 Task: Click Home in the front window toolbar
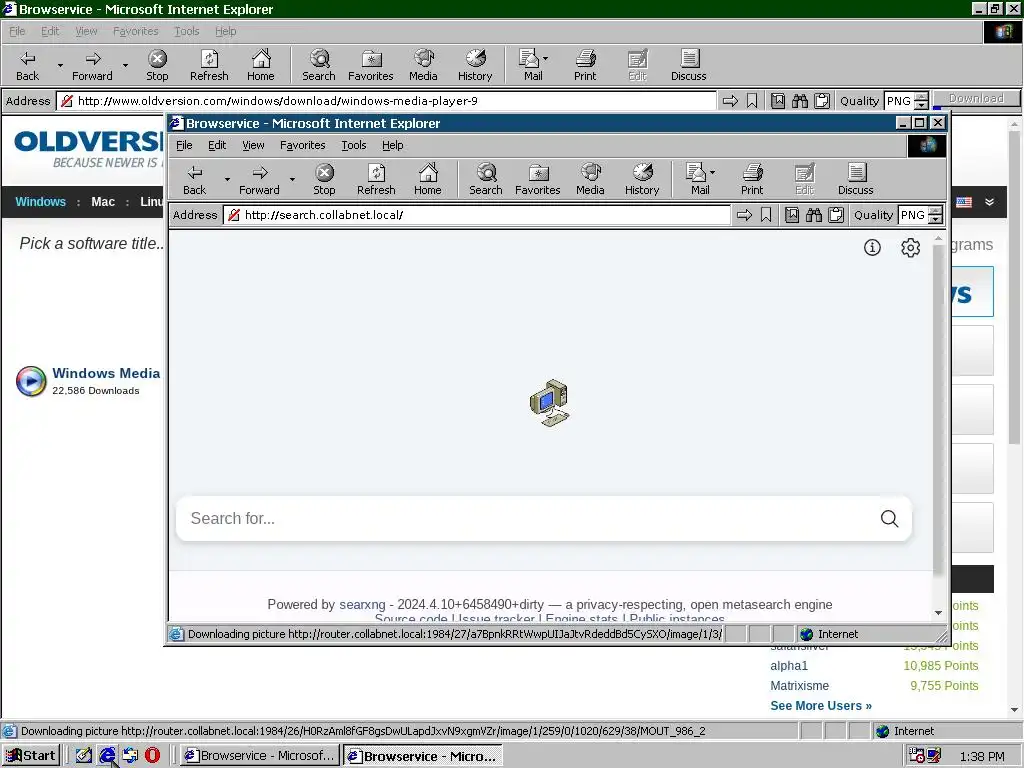[x=428, y=180]
